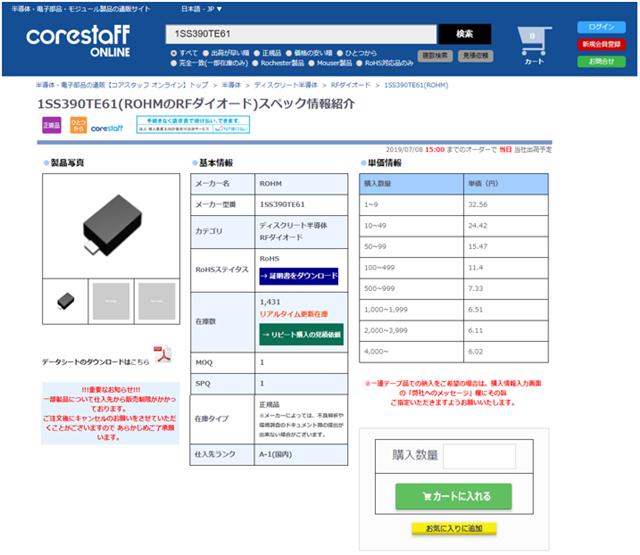Click the ROHM maker name cell

pos(301,184)
